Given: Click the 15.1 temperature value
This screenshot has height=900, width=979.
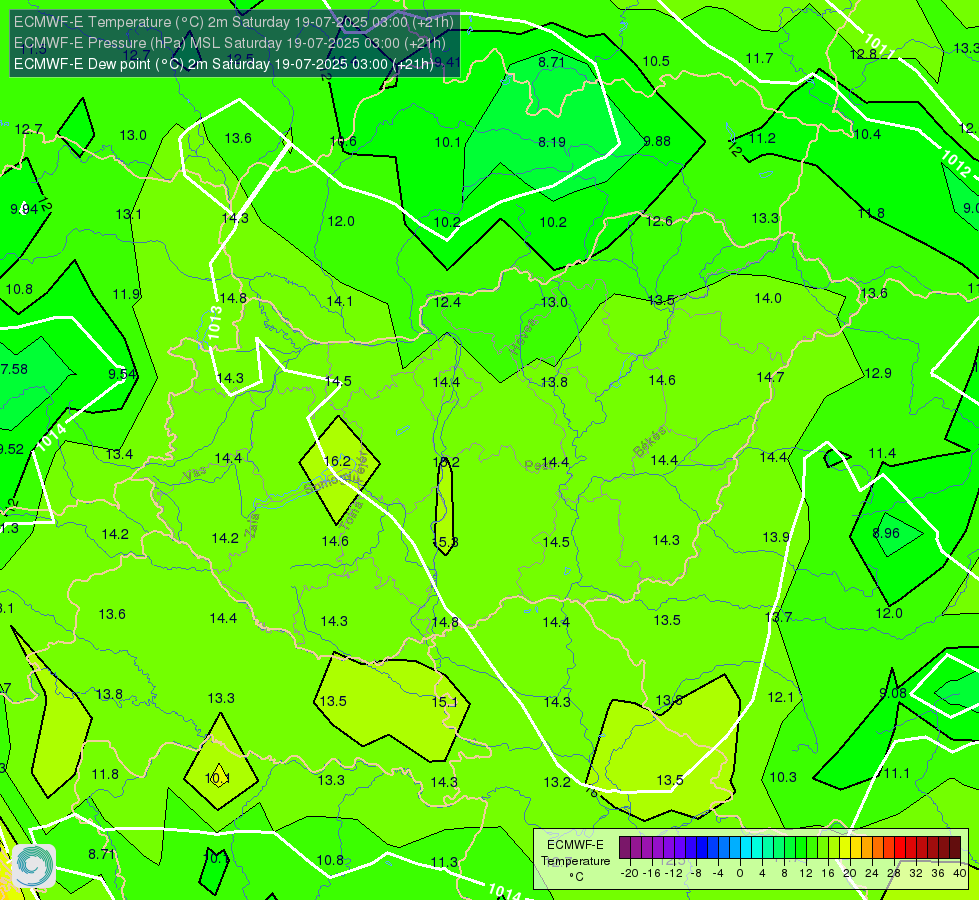Looking at the screenshot, I should pyautogui.click(x=445, y=702).
